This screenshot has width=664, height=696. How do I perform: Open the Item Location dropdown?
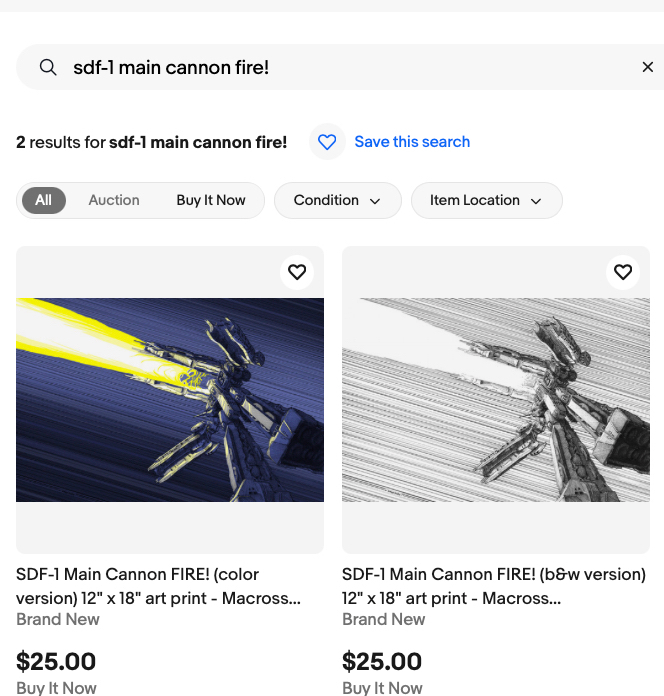coord(486,200)
